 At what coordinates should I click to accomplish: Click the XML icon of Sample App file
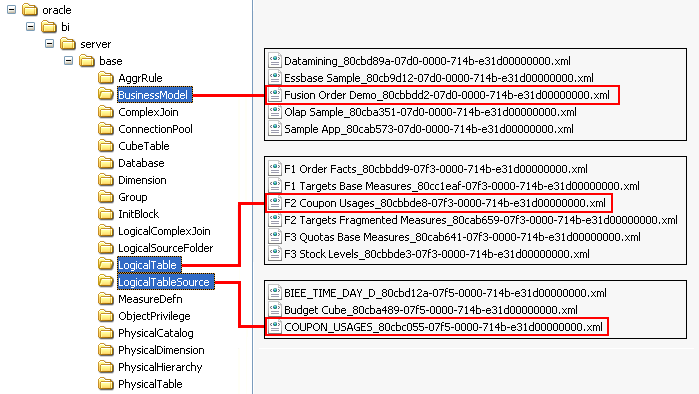(x=275, y=129)
